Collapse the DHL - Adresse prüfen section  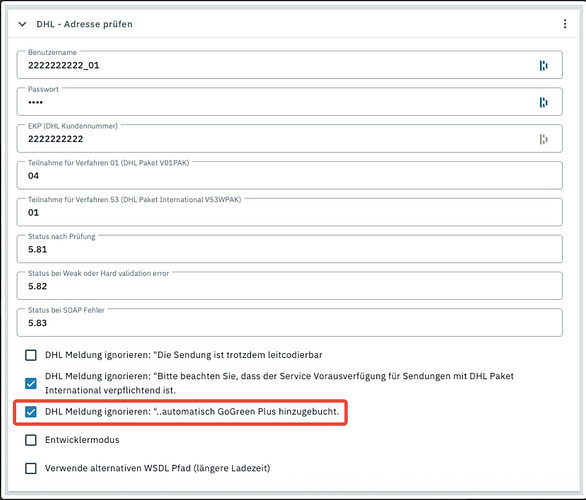22,24
